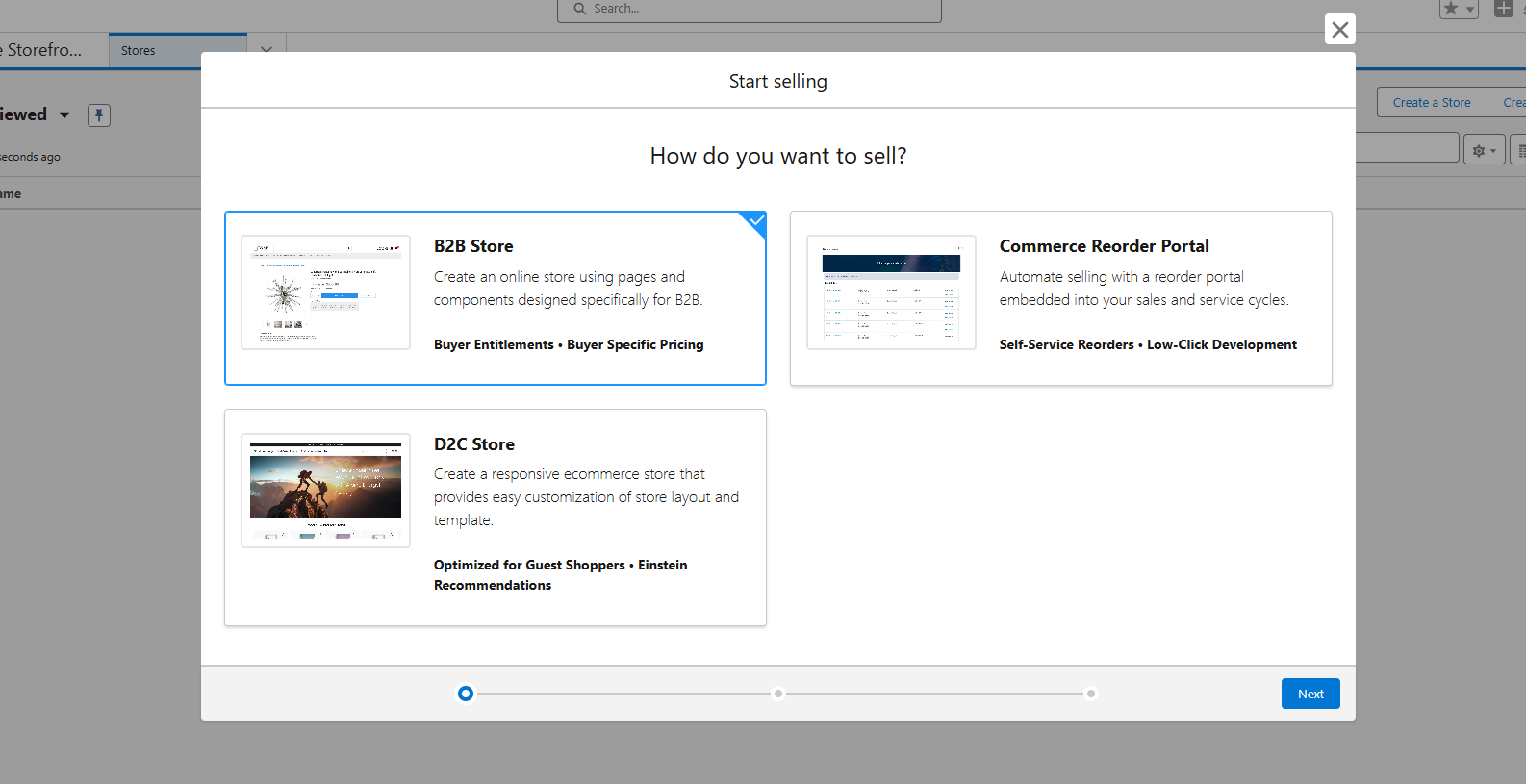The image size is (1526, 784).
Task: Click the selected checkmark on B2B Store
Action: [x=756, y=221]
